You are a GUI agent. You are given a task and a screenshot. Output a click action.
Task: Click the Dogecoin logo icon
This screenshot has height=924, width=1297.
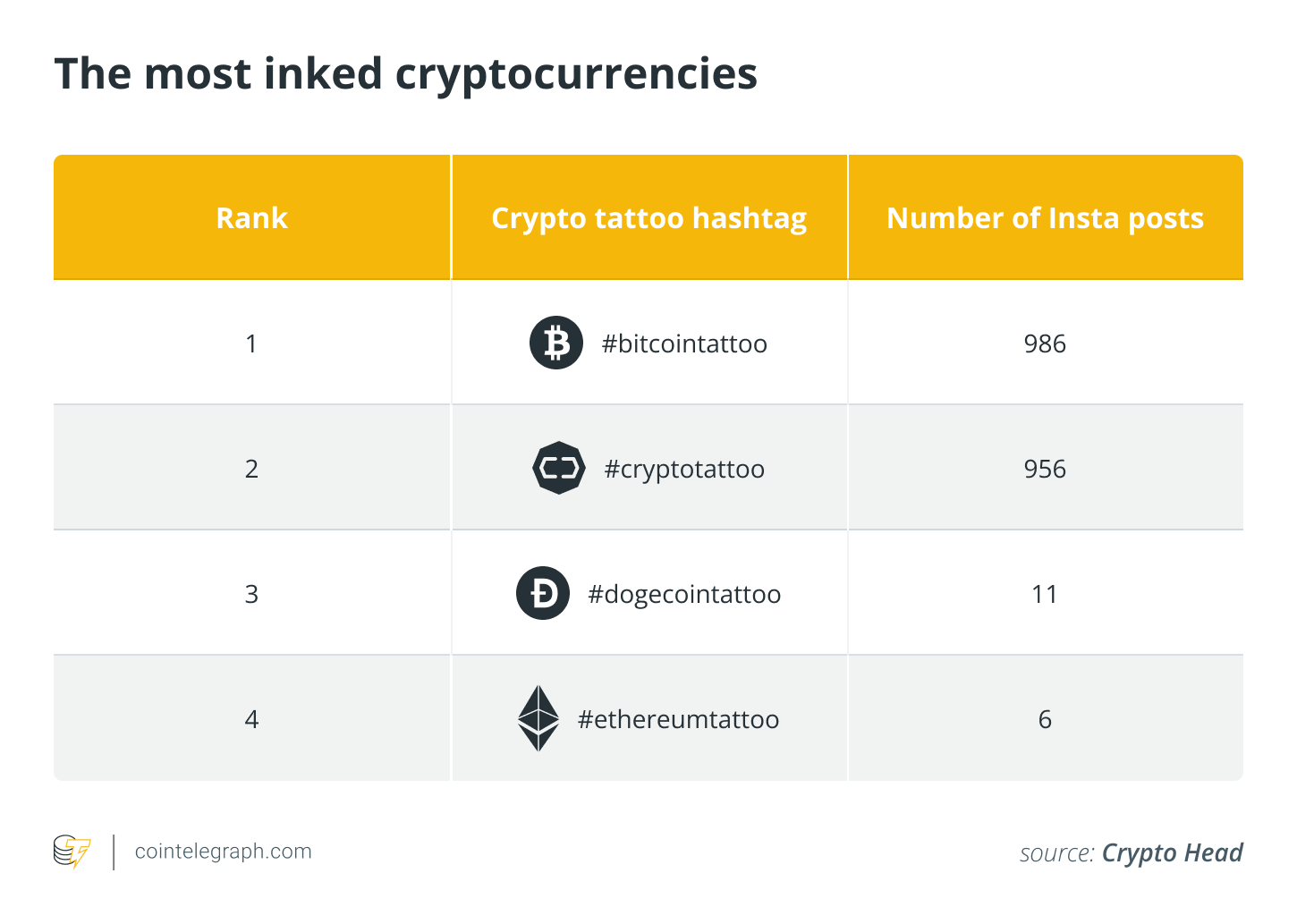[543, 593]
